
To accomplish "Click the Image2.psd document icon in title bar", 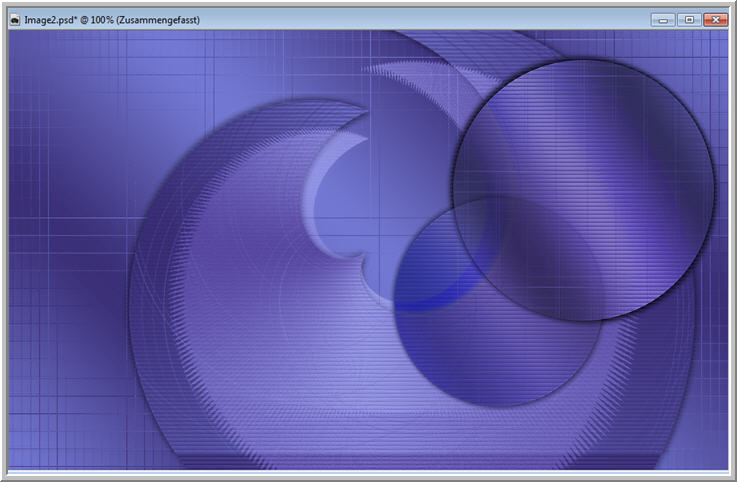I will coord(15,20).
